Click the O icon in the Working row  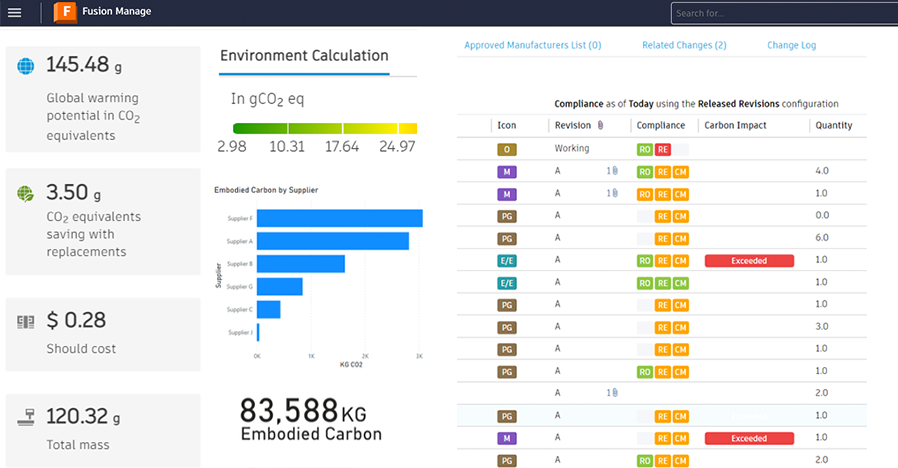tap(506, 149)
